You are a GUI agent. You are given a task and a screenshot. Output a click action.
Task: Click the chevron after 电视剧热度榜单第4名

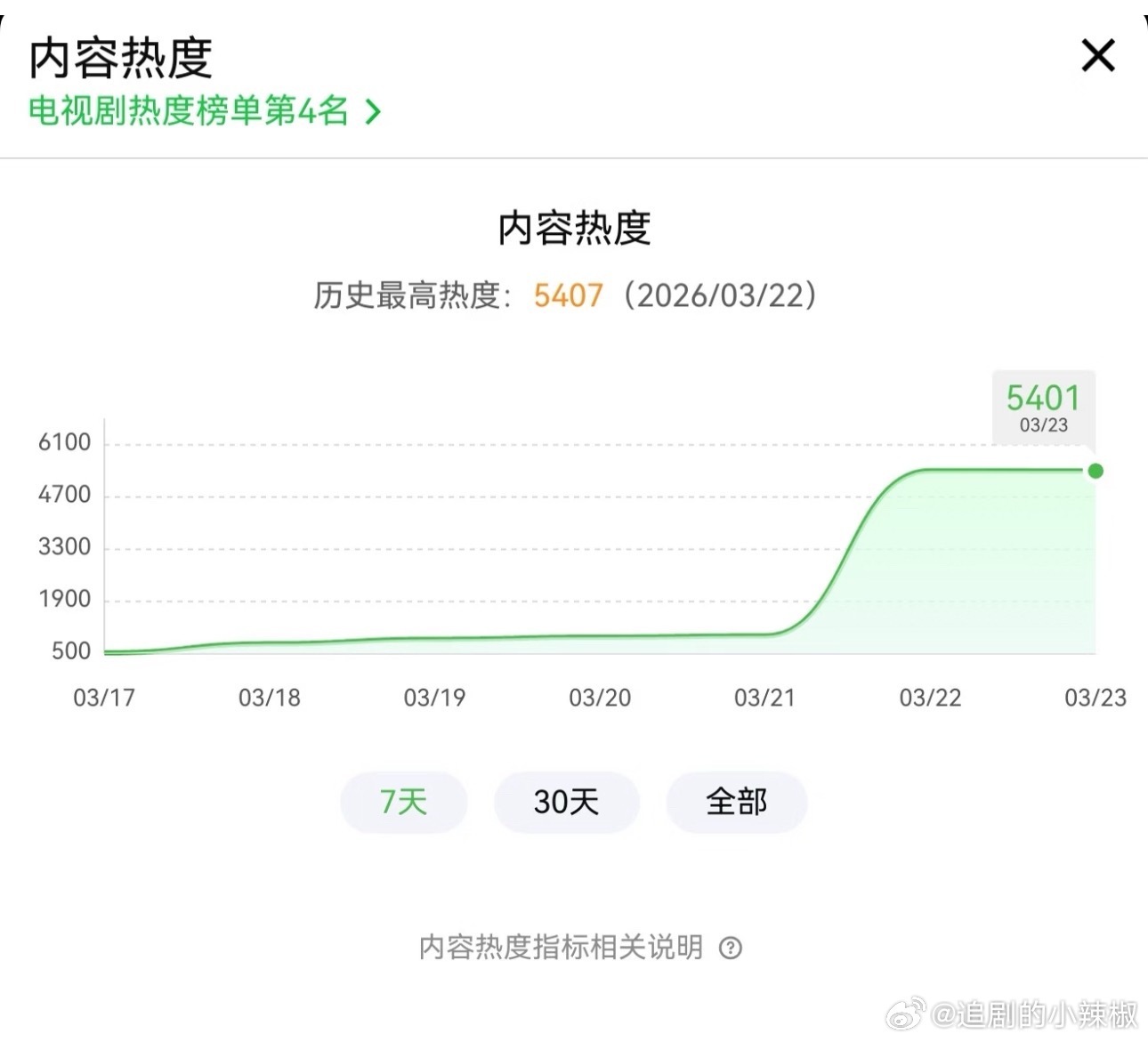(371, 111)
